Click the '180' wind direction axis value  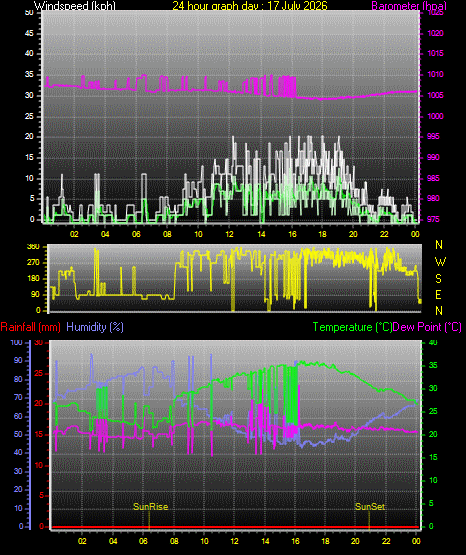click(34, 279)
